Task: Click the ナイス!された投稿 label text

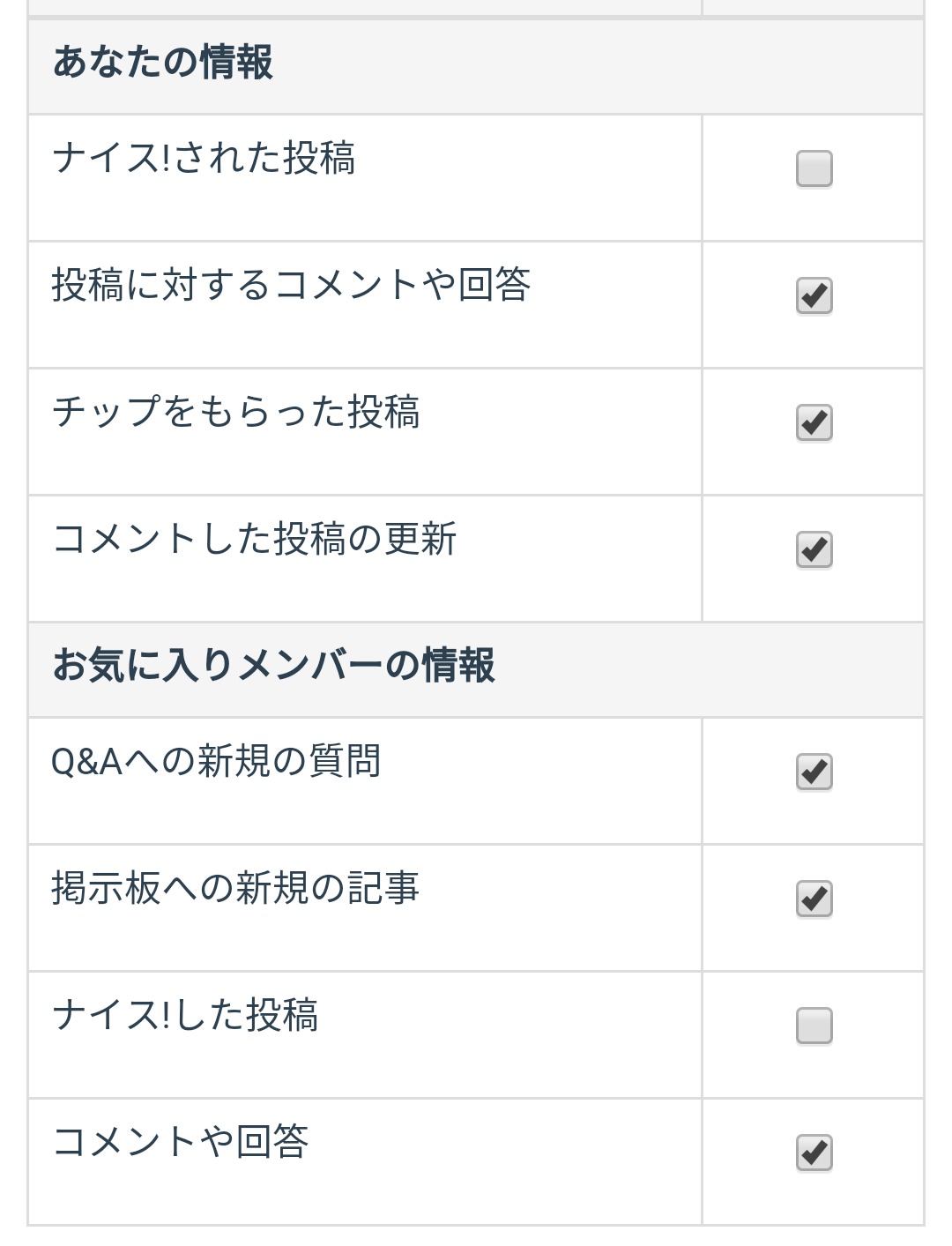Action: (x=204, y=159)
